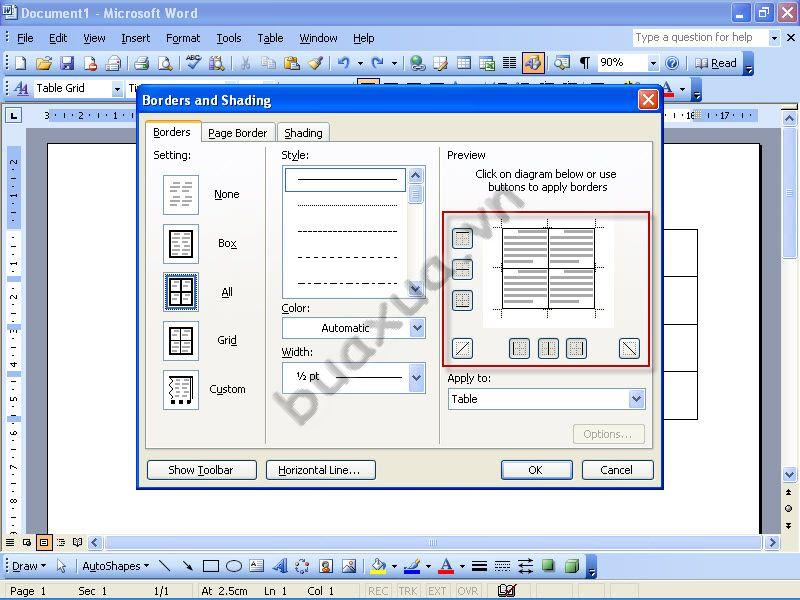Open the Width dropdown showing ½ pt
Screen dimensions: 800x600
point(416,378)
